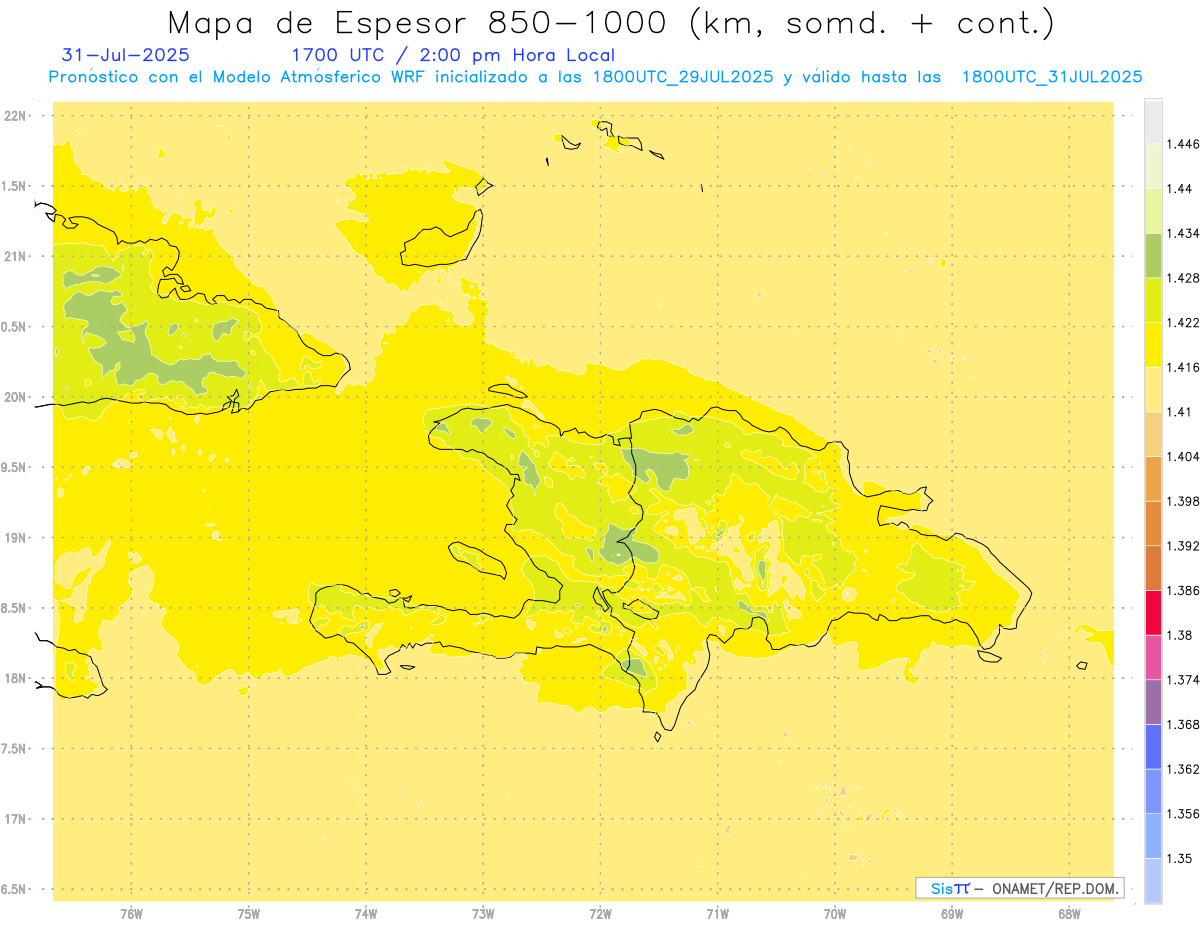Click the 68W longitude axis label
The width and height of the screenshot is (1200, 927).
[x=1069, y=914]
